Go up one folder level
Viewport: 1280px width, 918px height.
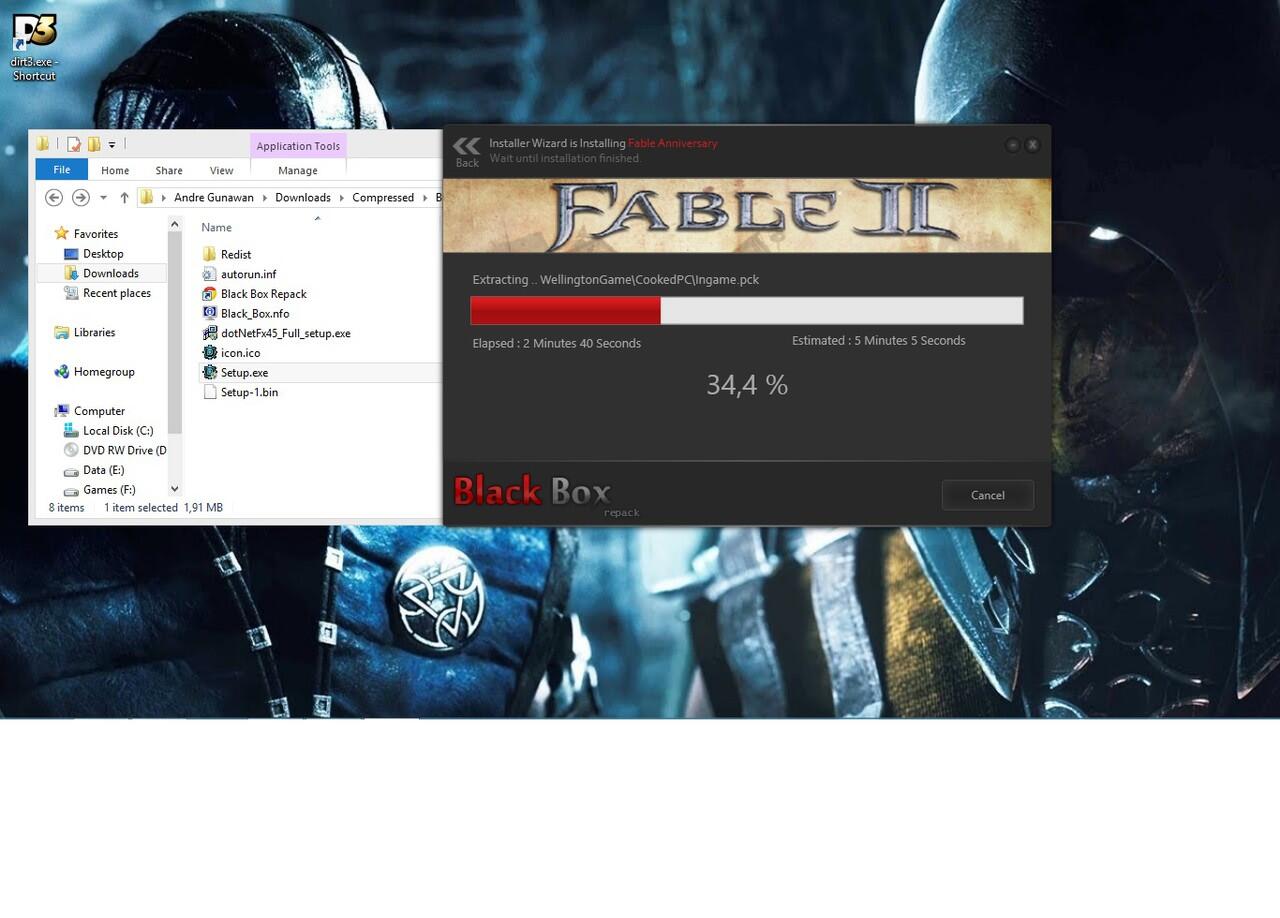[124, 198]
